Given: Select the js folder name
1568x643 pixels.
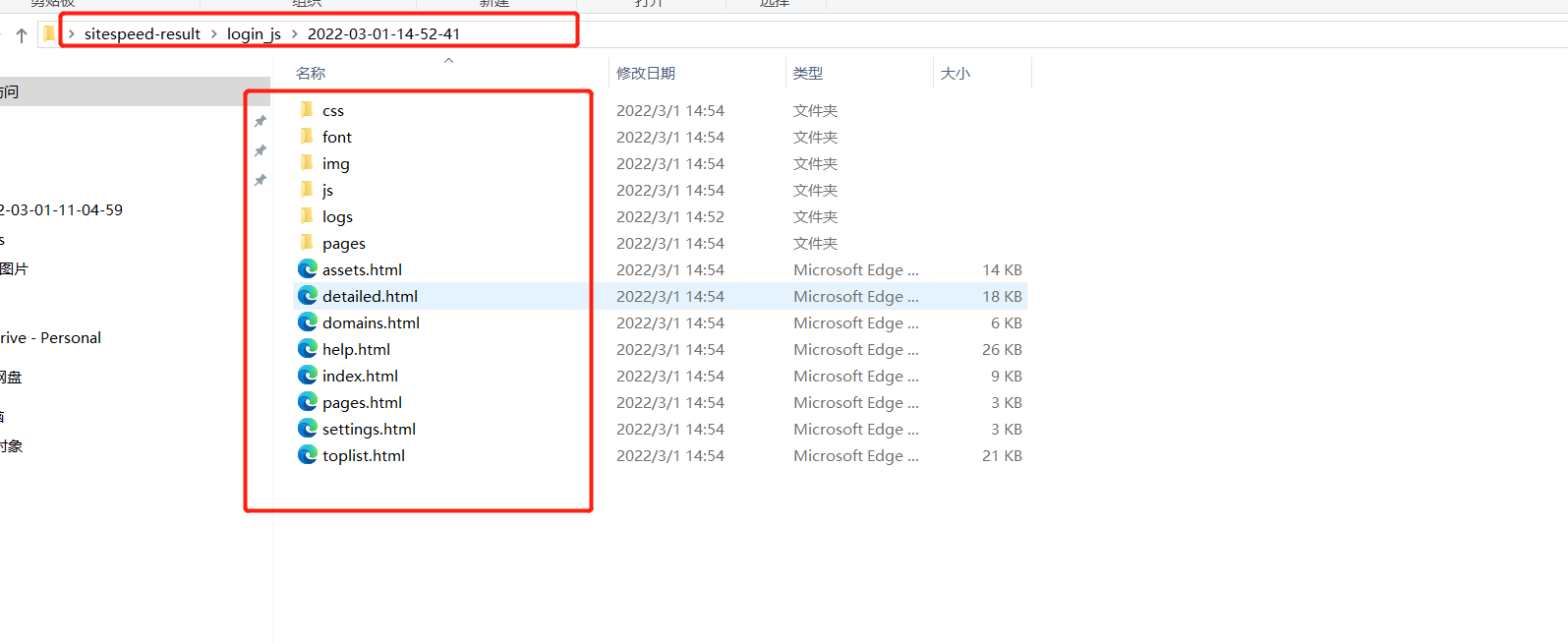Looking at the screenshot, I should 327,190.
